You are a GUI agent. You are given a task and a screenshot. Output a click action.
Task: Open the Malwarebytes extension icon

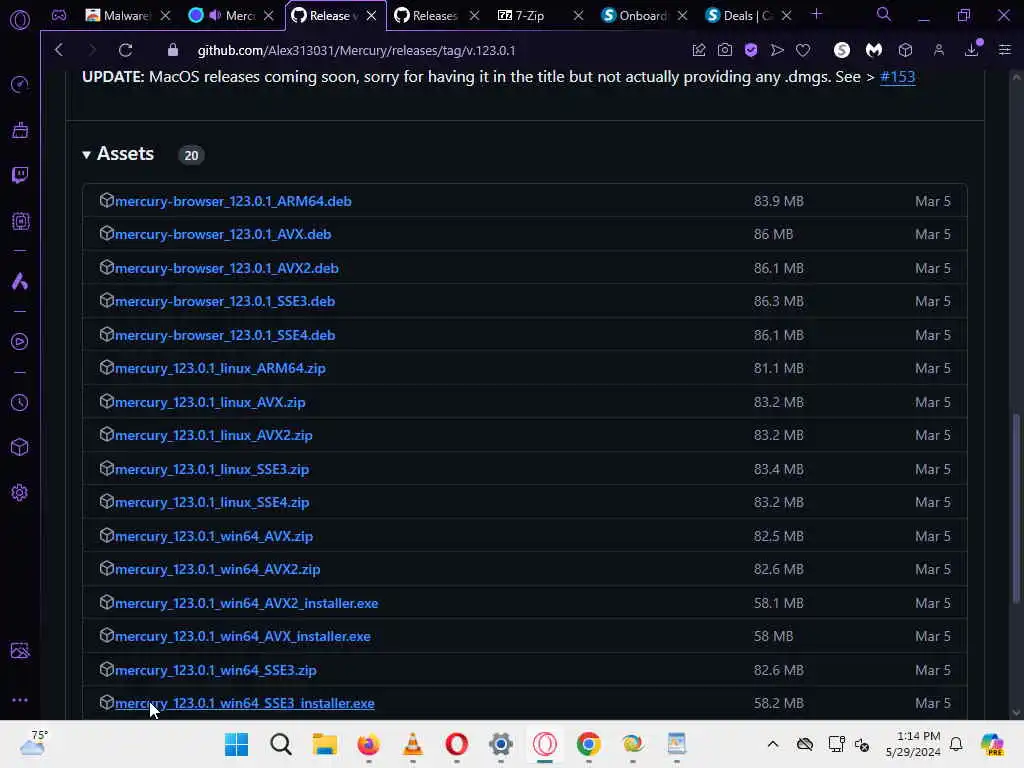tap(874, 50)
